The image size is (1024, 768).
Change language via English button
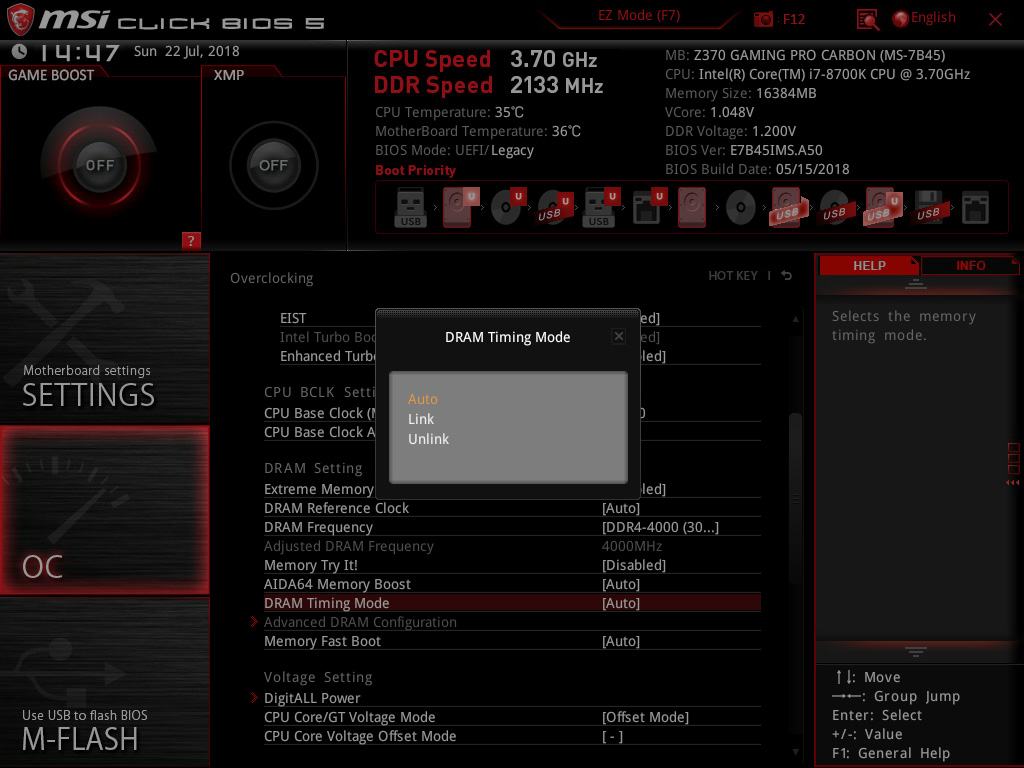click(x=933, y=18)
